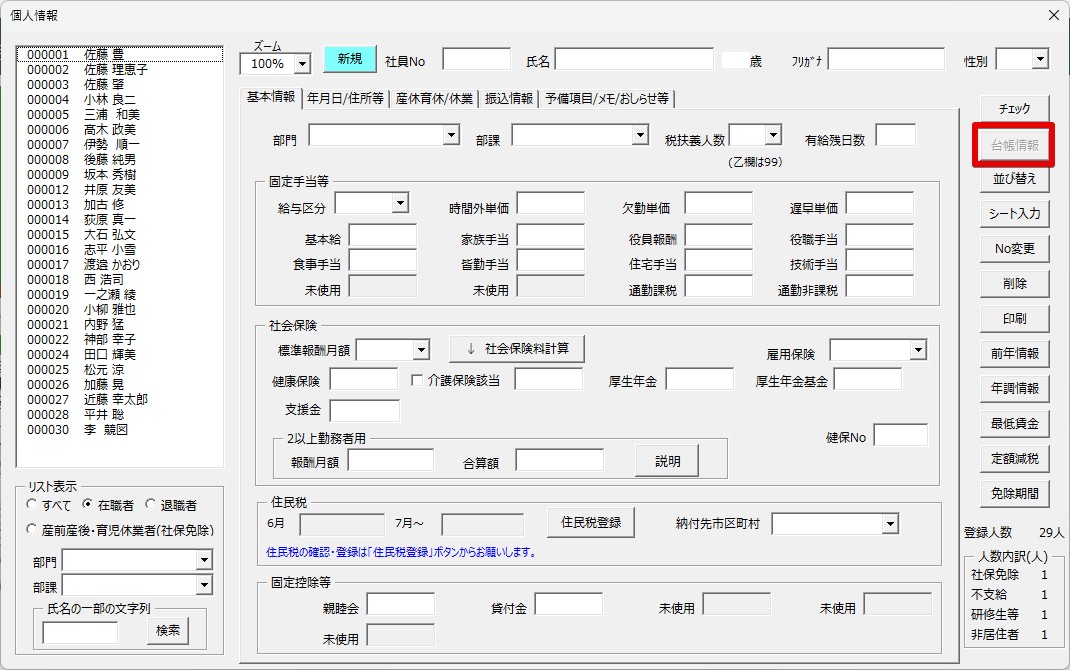Image resolution: width=1070 pixels, height=670 pixels.
Task: Click the cyan 新規 button
Action: pyautogui.click(x=349, y=59)
